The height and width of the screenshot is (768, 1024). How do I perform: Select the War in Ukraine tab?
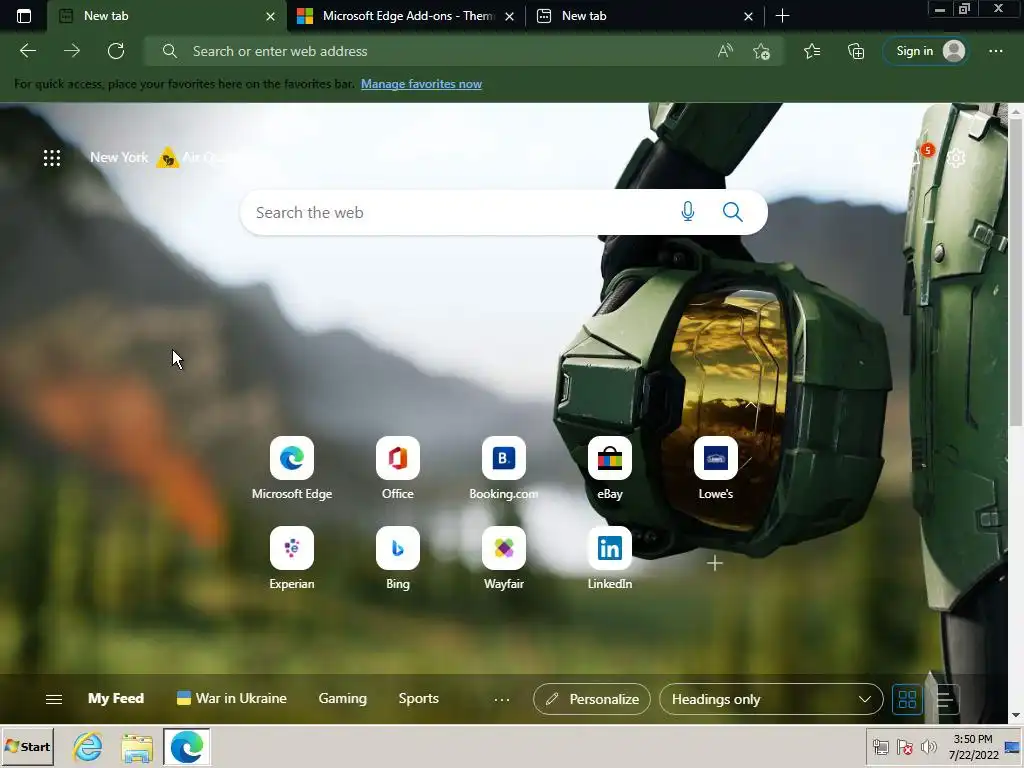point(232,698)
